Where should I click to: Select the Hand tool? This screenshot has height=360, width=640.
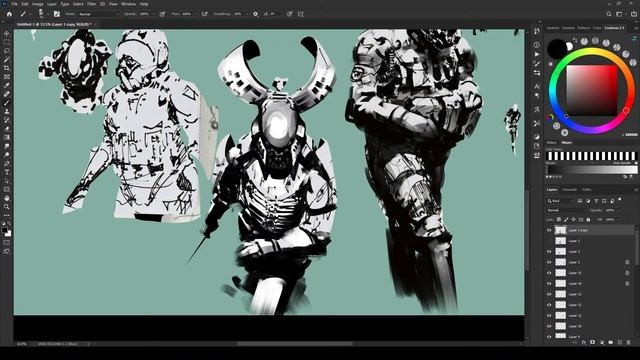coord(7,198)
